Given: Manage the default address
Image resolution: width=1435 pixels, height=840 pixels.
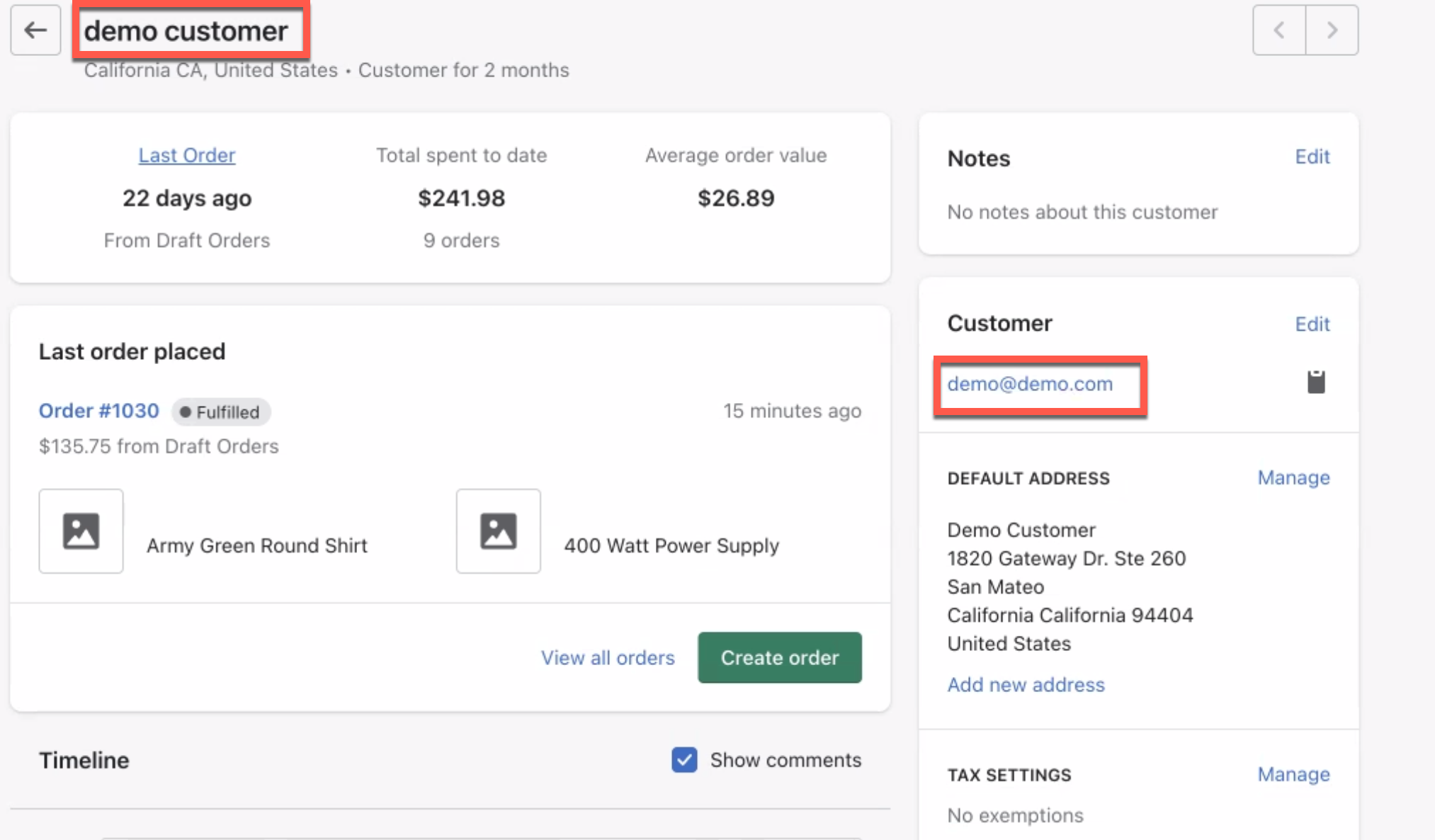Looking at the screenshot, I should pos(1293,478).
